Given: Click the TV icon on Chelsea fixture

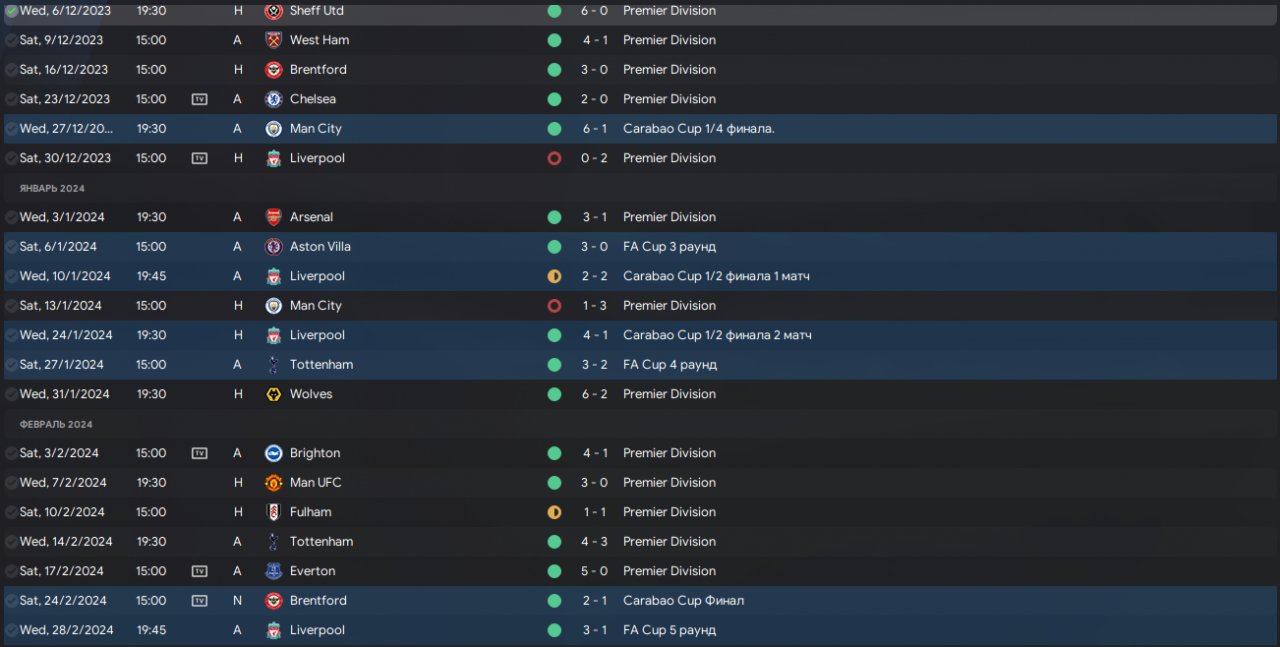Looking at the screenshot, I should point(199,99).
